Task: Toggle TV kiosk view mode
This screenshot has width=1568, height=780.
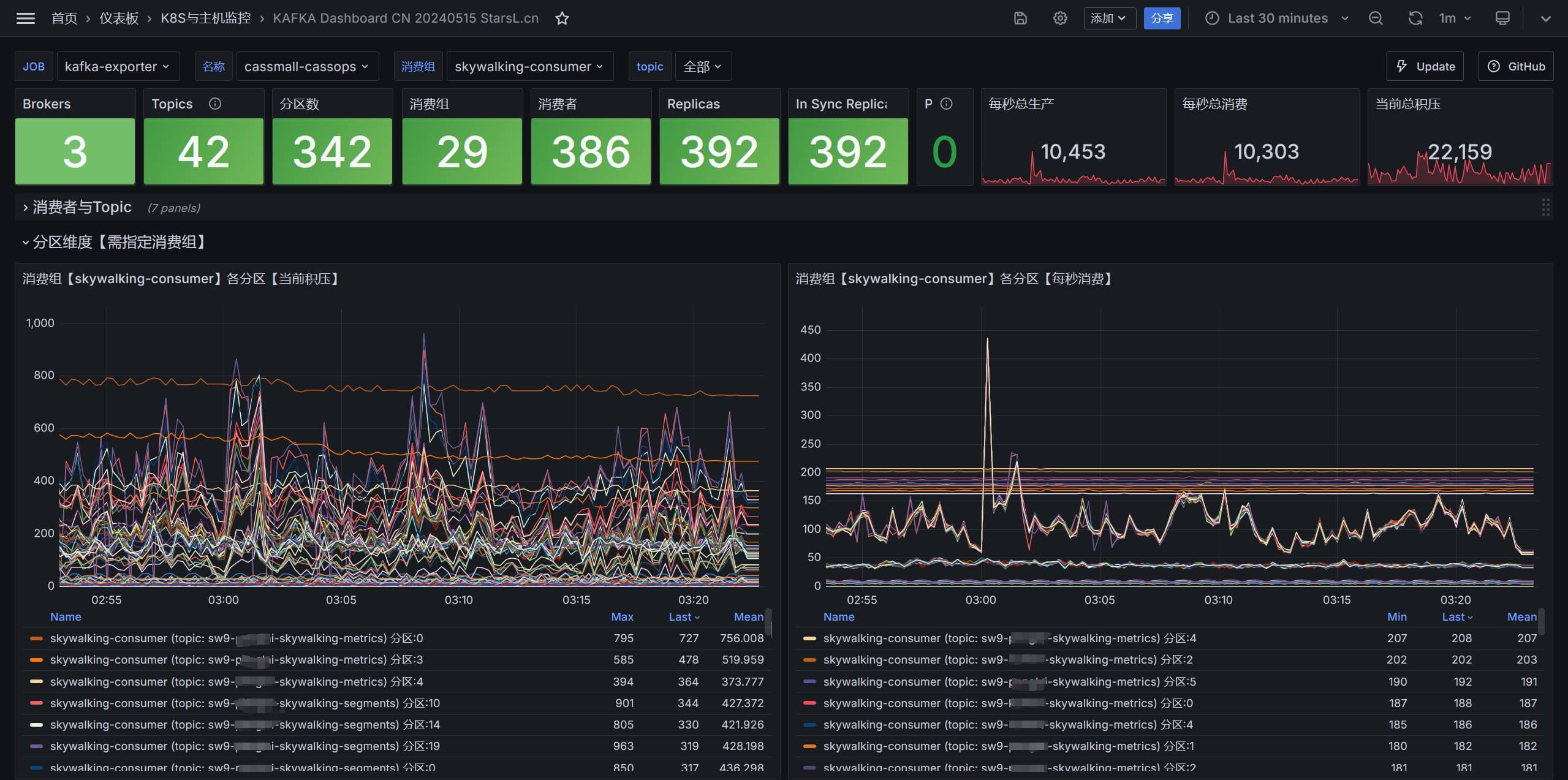Action: click(x=1502, y=18)
